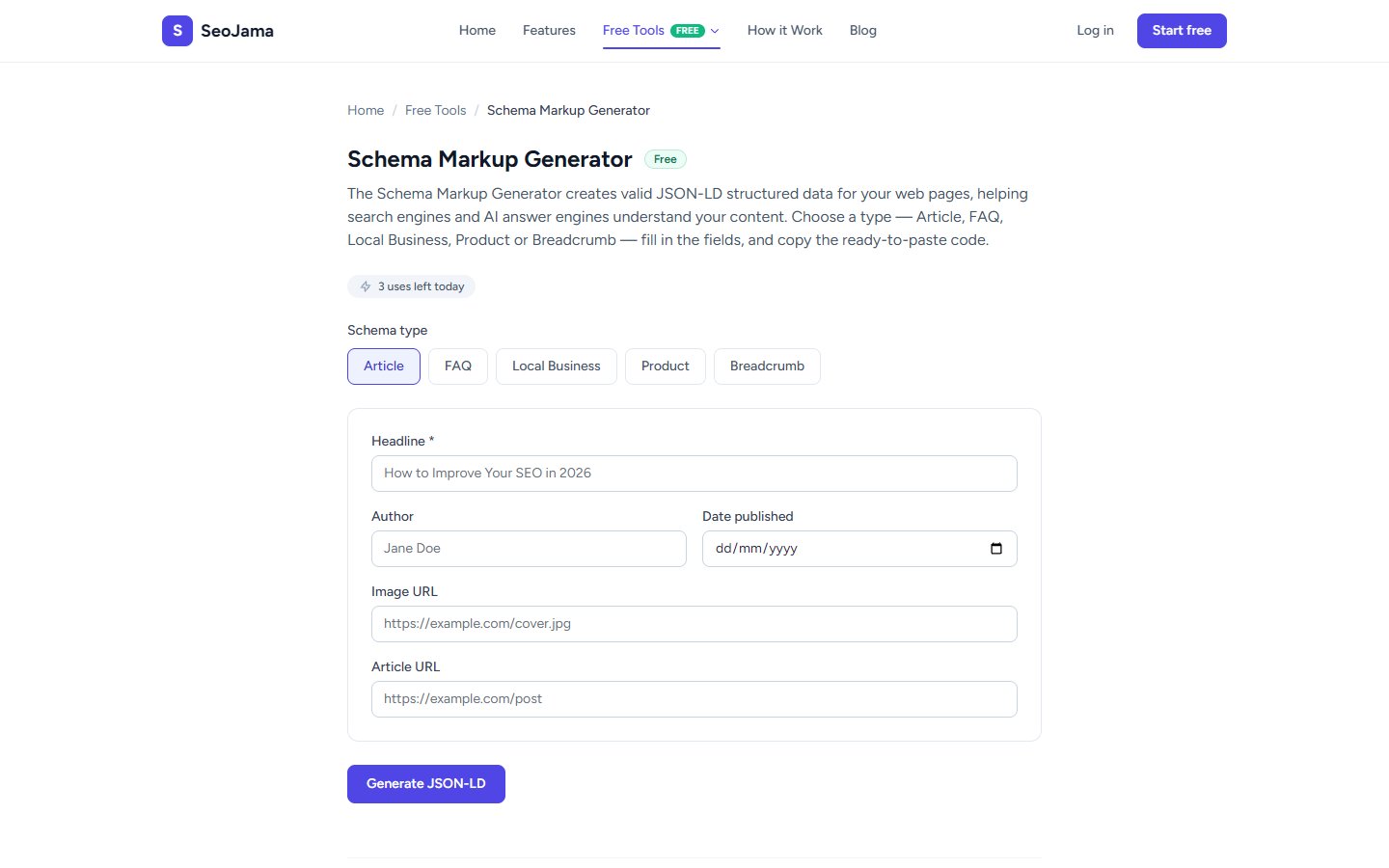This screenshot has width=1389, height=868.
Task: Expand the Free Tools dropdown chevron
Action: coord(715,31)
